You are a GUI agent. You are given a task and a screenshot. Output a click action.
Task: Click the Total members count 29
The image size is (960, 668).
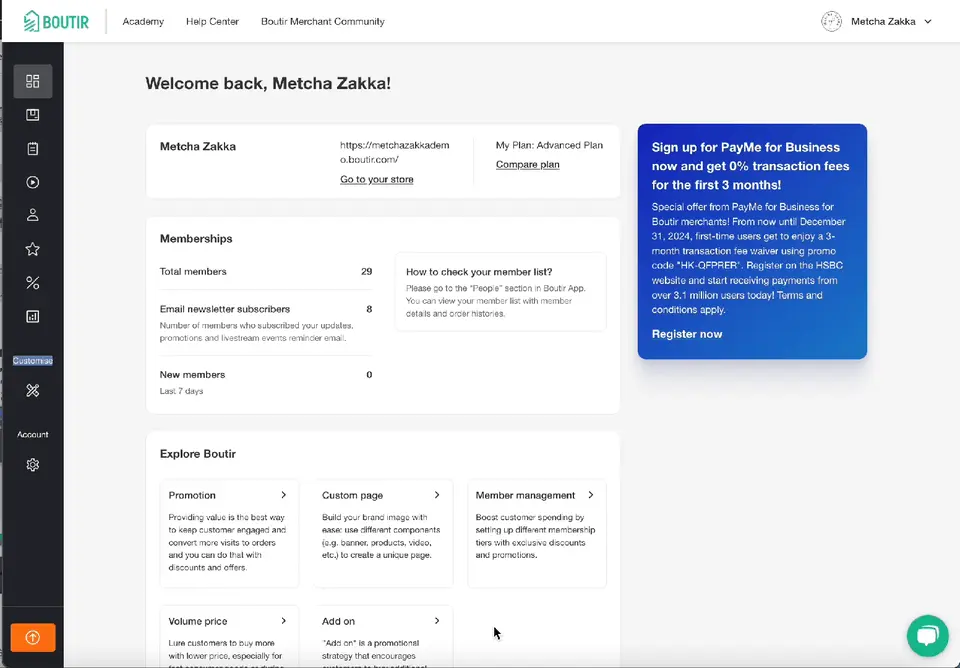367,271
